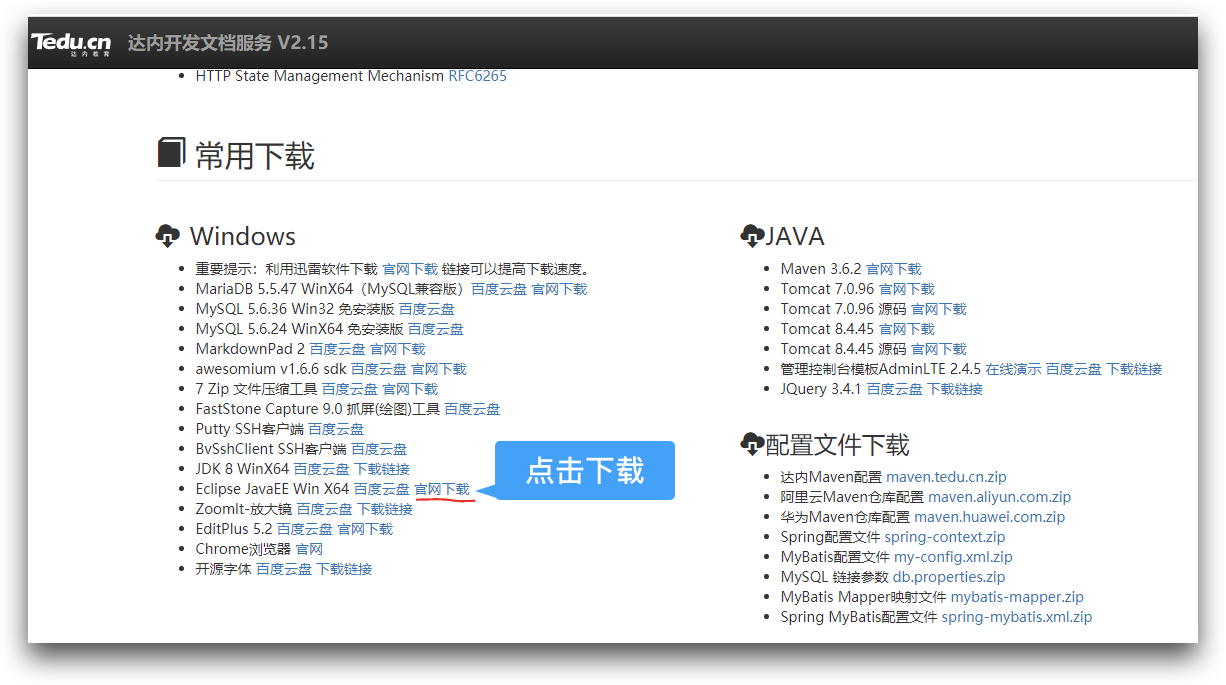This screenshot has height=685, width=1226.
Task: Click the cloud icon beside 配置文件下载
Action: coord(751,443)
